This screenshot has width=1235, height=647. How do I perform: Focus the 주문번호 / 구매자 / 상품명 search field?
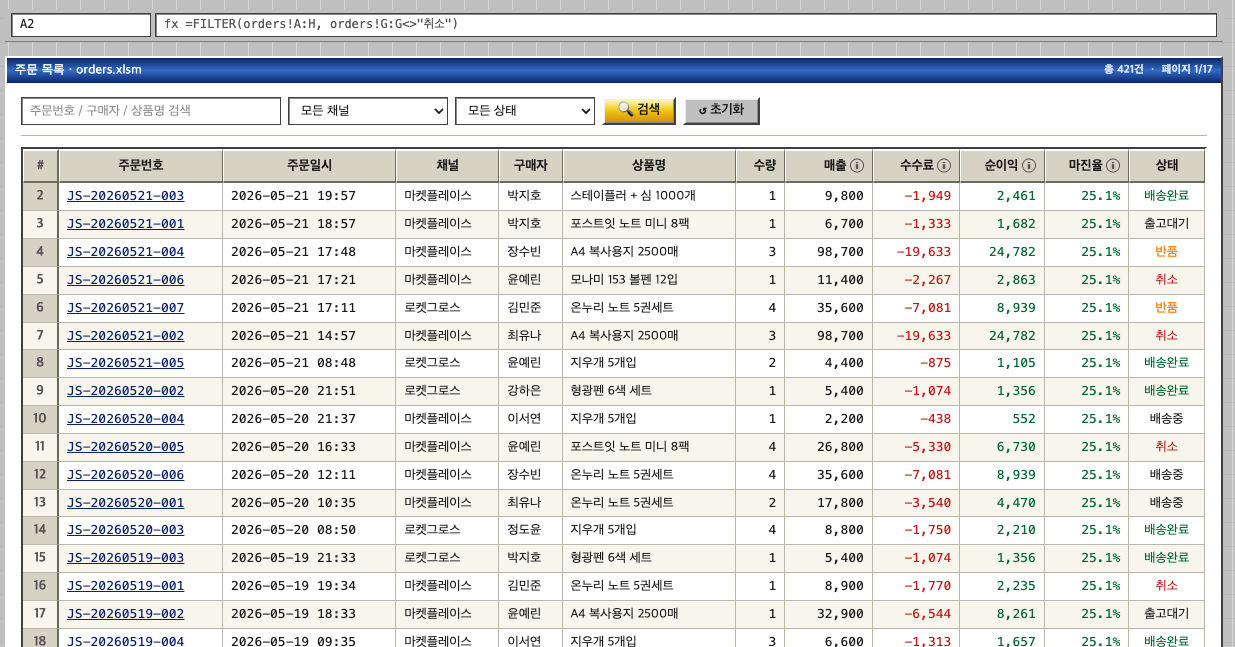(x=151, y=111)
